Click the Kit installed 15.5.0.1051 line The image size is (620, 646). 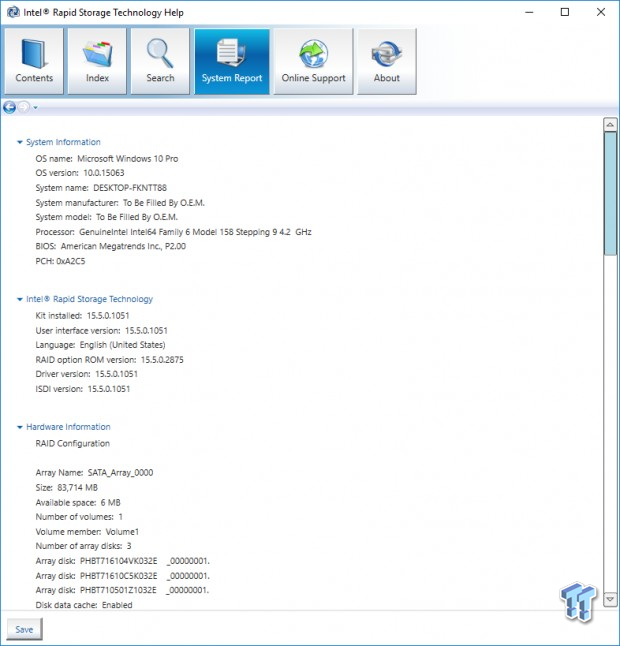[x=82, y=316]
